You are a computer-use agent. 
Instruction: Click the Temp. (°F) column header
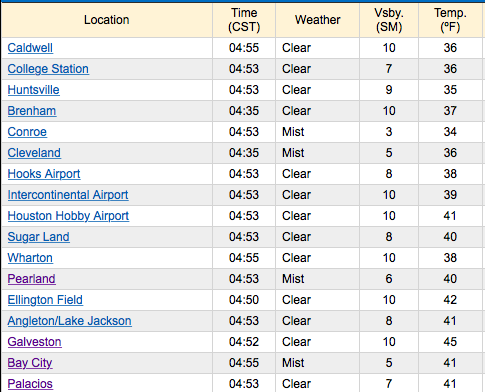[x=450, y=20]
